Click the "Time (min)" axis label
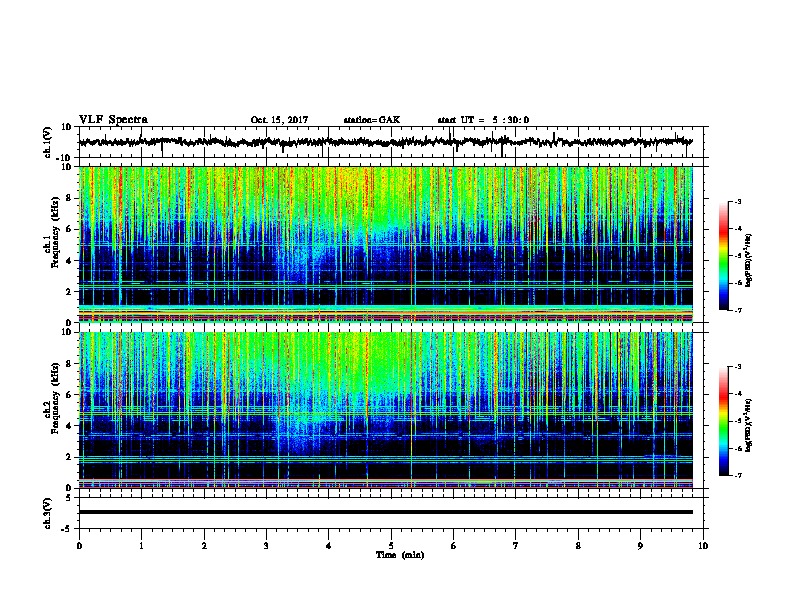The height and width of the screenshot is (612, 792). tap(400, 555)
